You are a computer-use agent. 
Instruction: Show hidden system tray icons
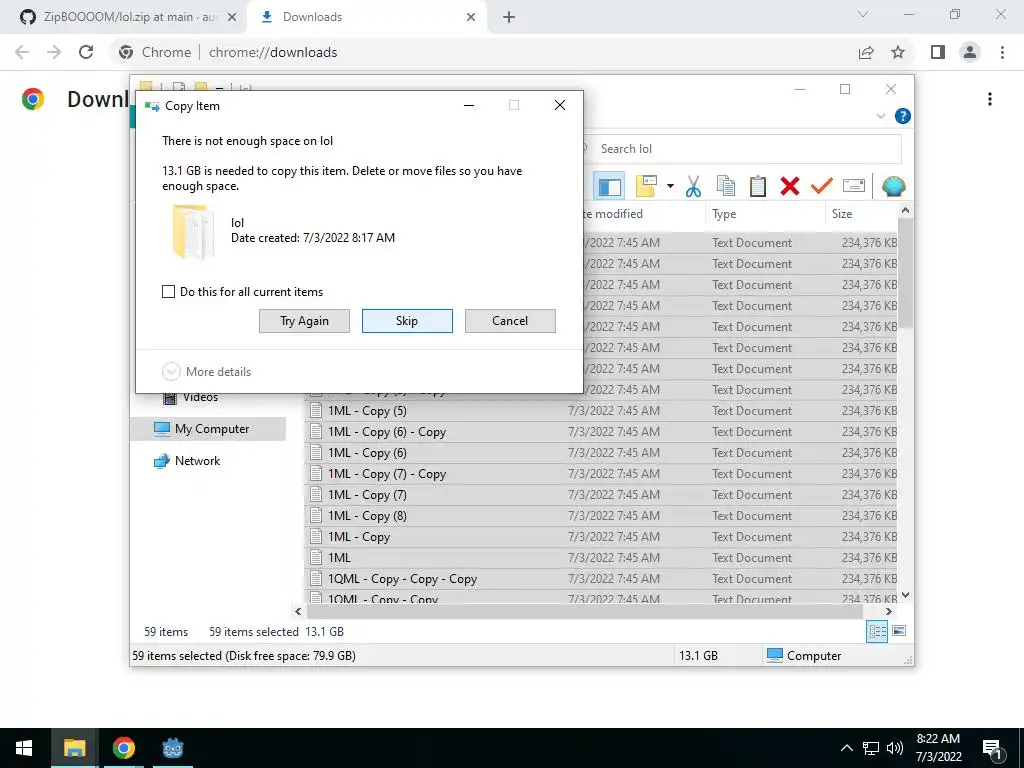846,748
